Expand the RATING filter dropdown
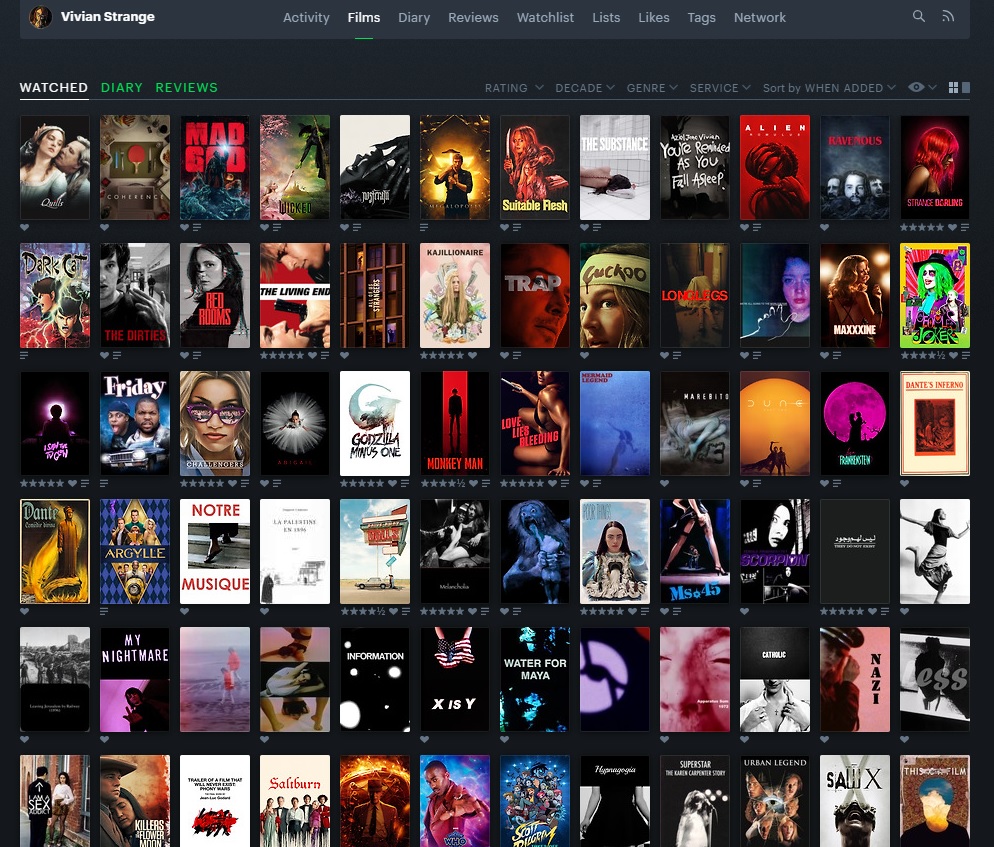 [x=513, y=88]
